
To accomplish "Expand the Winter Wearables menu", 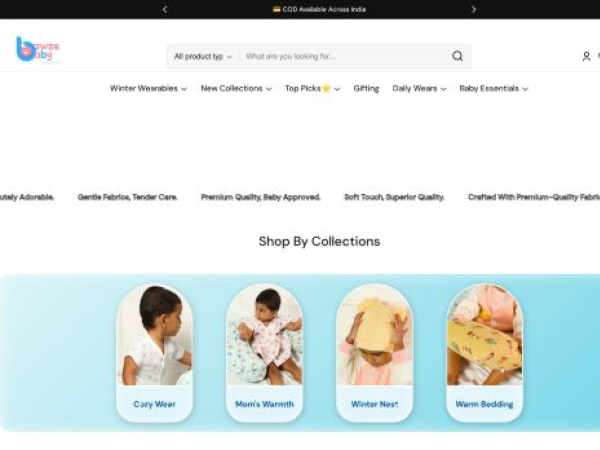I will click(x=148, y=88).
